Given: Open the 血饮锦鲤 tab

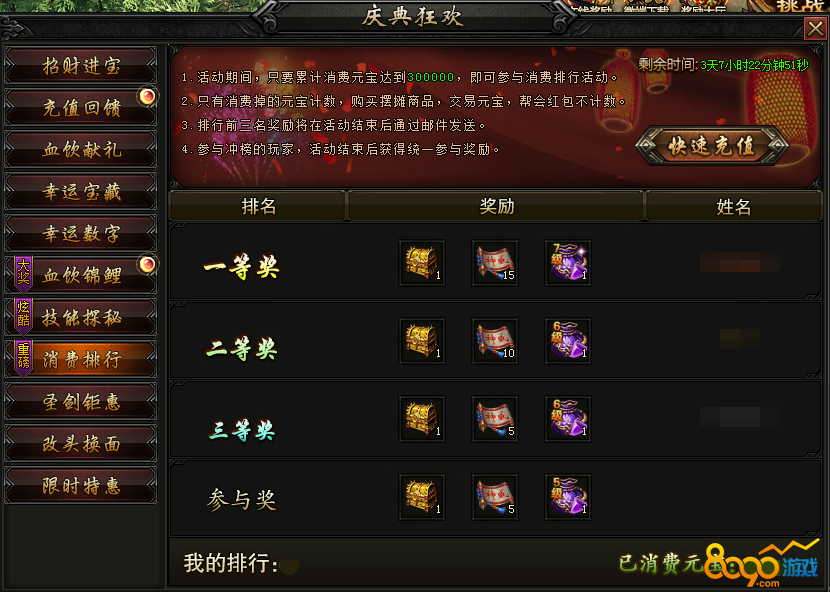Looking at the screenshot, I should 81,275.
